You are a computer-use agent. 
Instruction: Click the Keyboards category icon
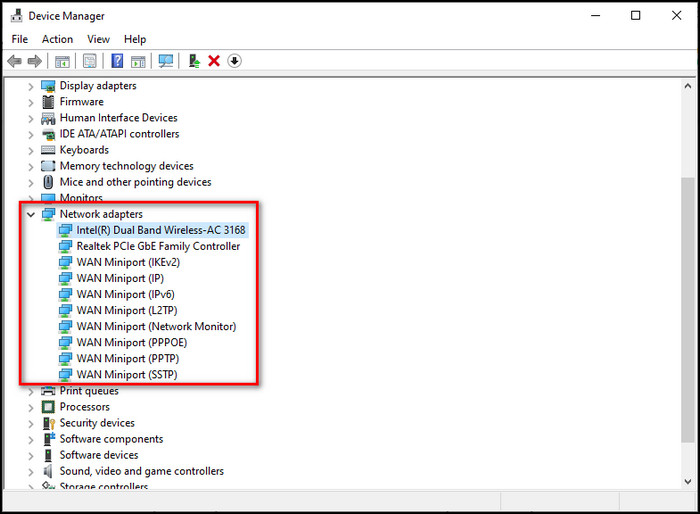tap(48, 150)
